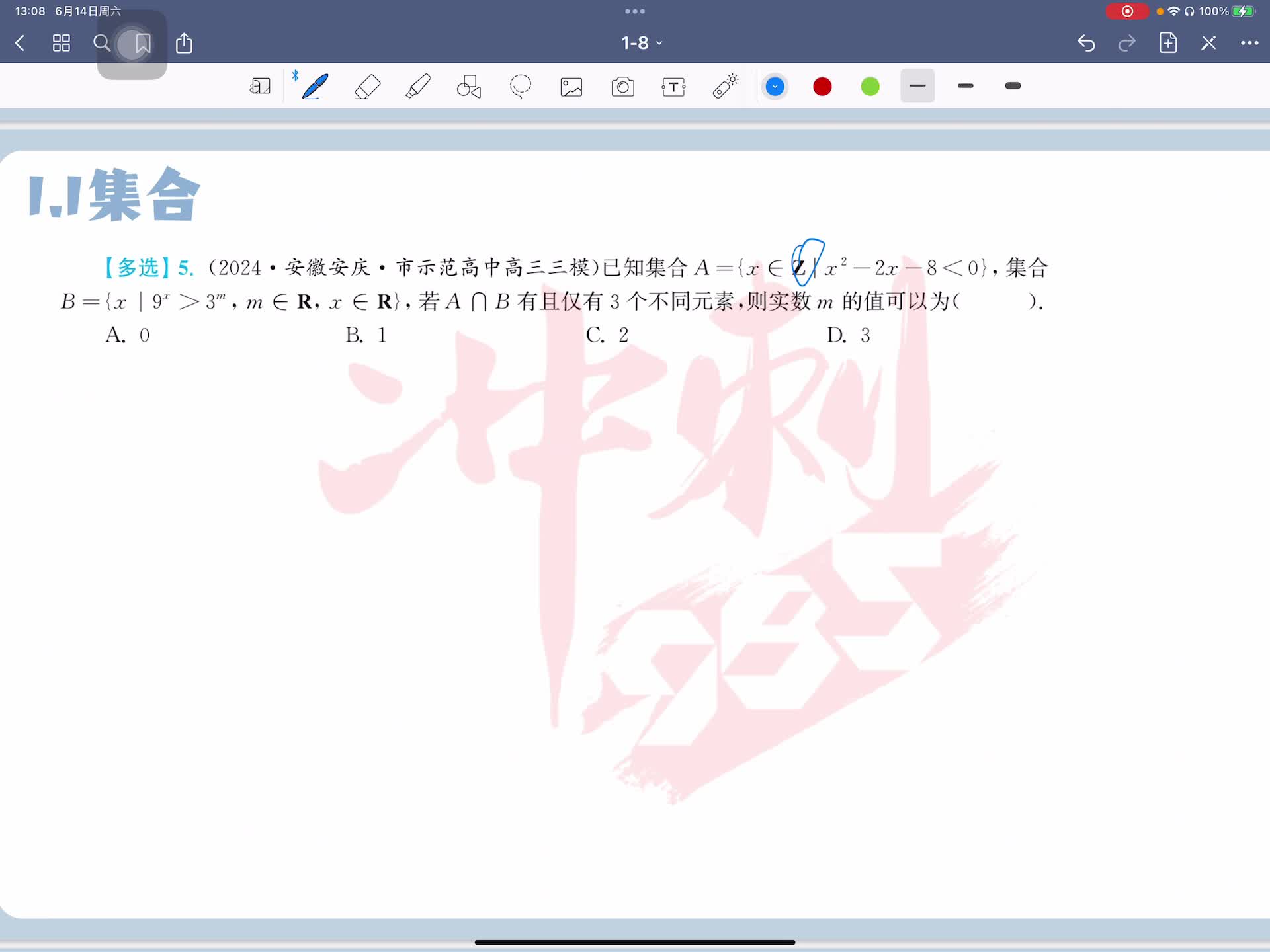Select the Lasso selection tool
Screen dimensions: 1270x952
tap(521, 87)
